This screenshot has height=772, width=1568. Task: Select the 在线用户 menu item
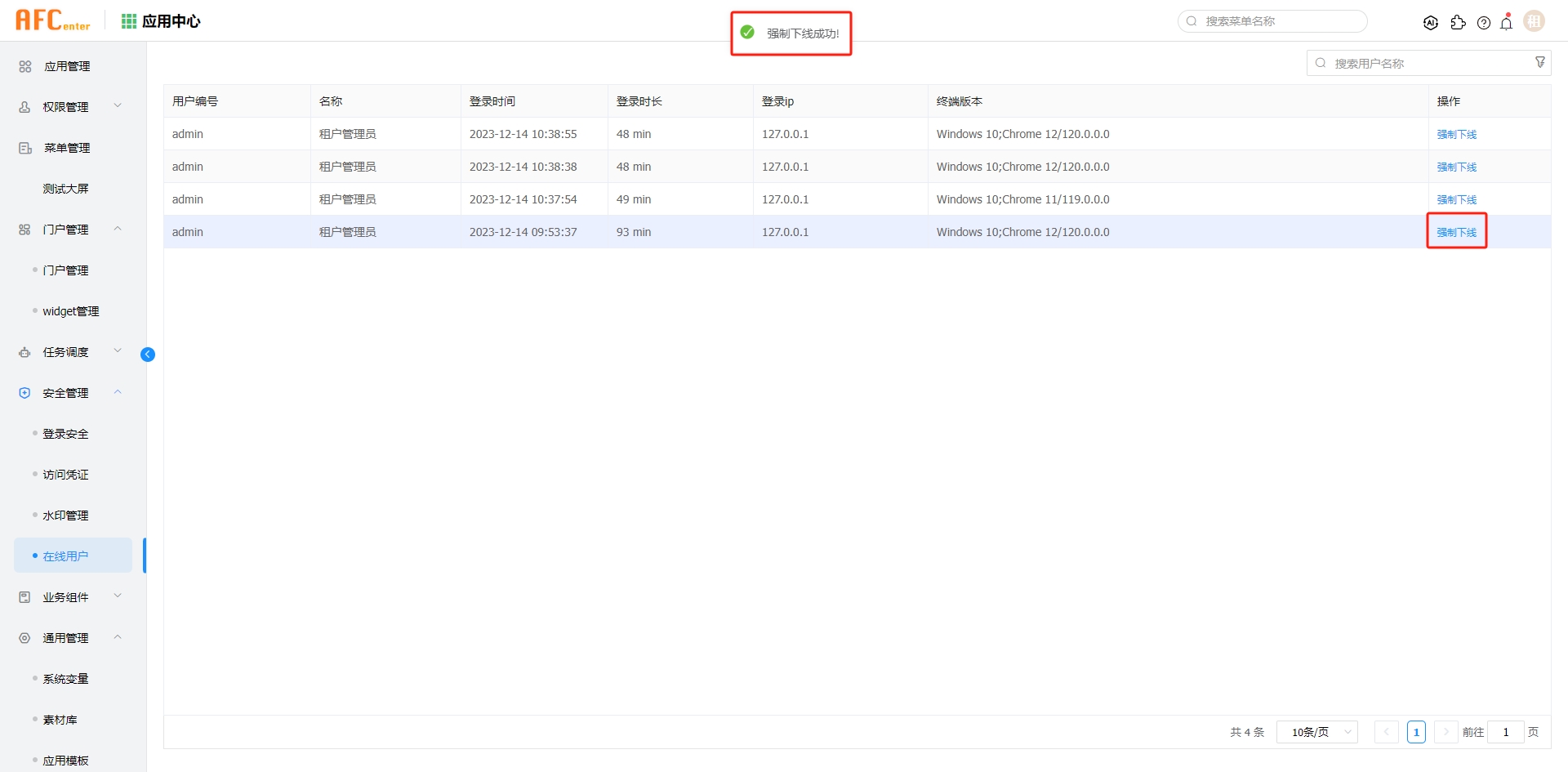pyautogui.click(x=66, y=555)
